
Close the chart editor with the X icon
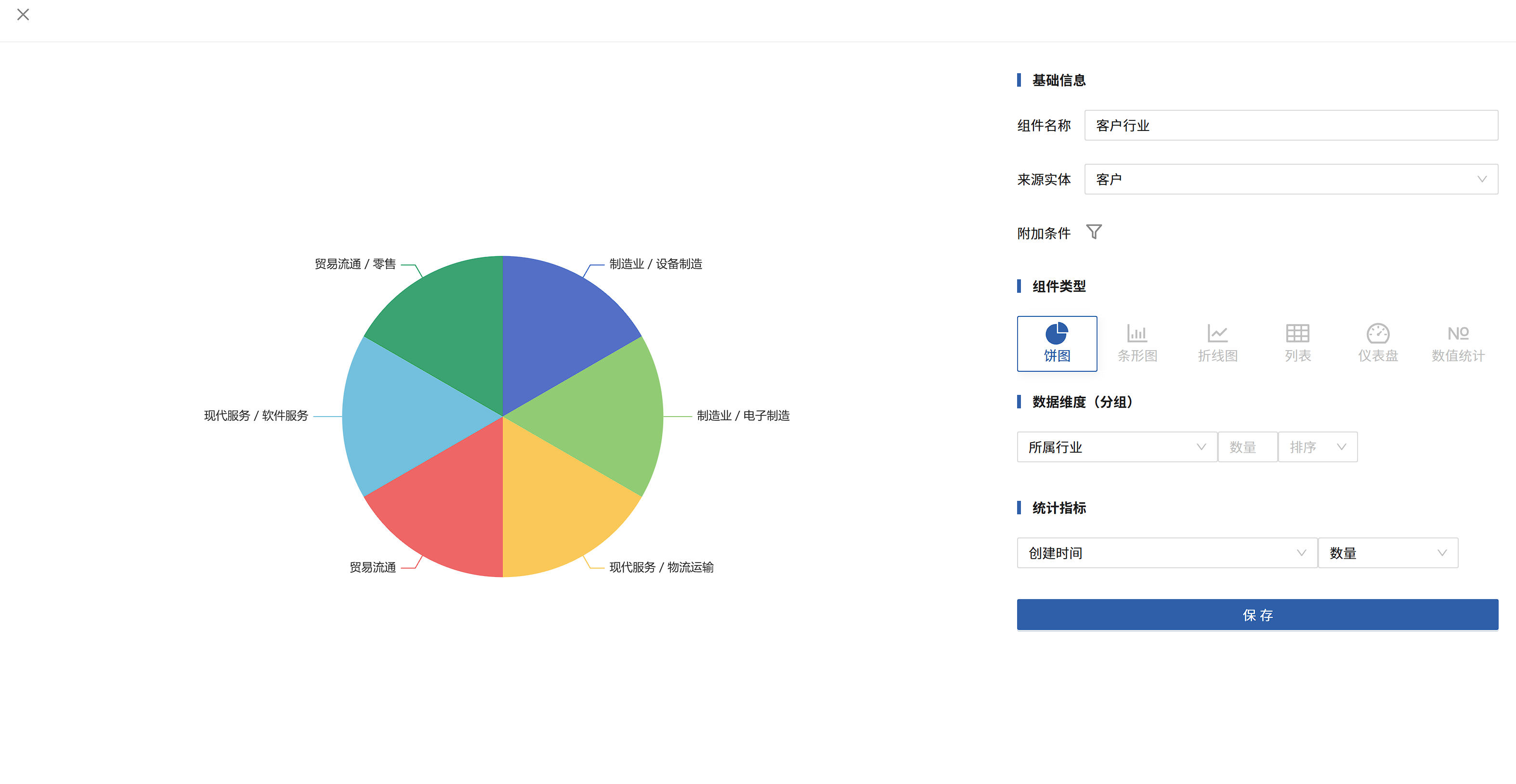point(23,15)
